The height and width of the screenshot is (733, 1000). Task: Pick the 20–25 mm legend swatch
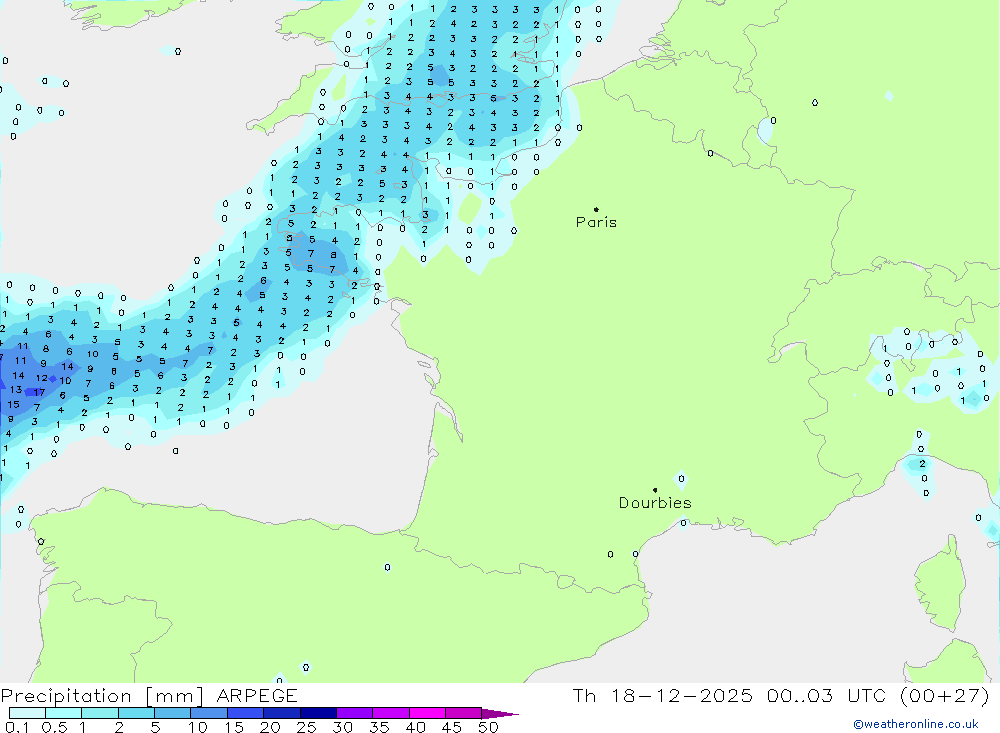click(281, 713)
